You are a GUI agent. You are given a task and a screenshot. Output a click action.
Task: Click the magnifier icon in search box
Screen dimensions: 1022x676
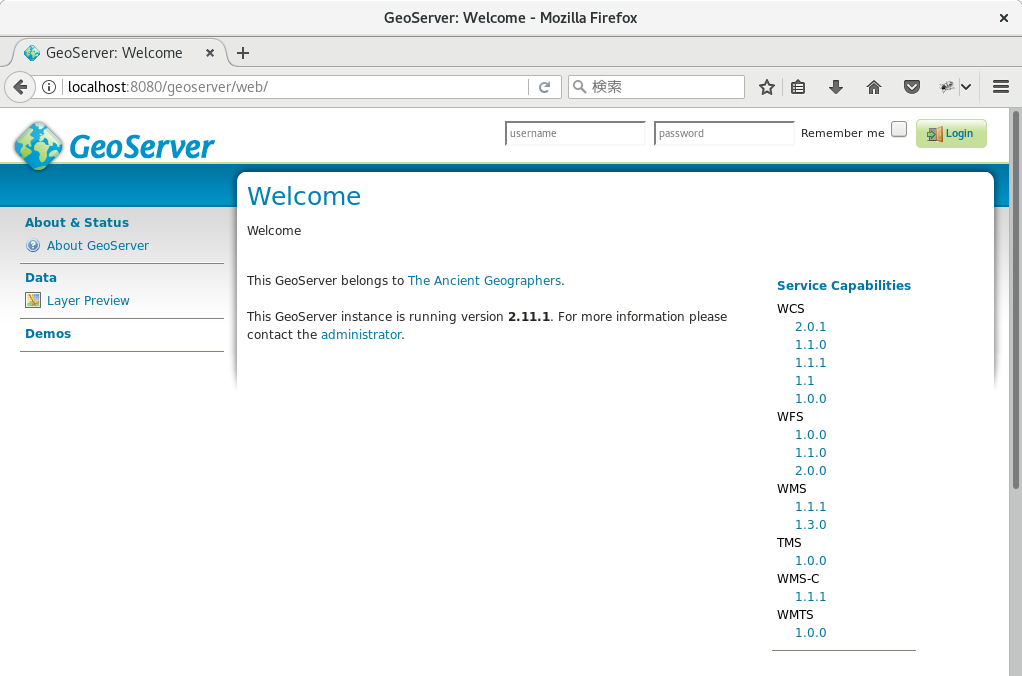point(579,87)
